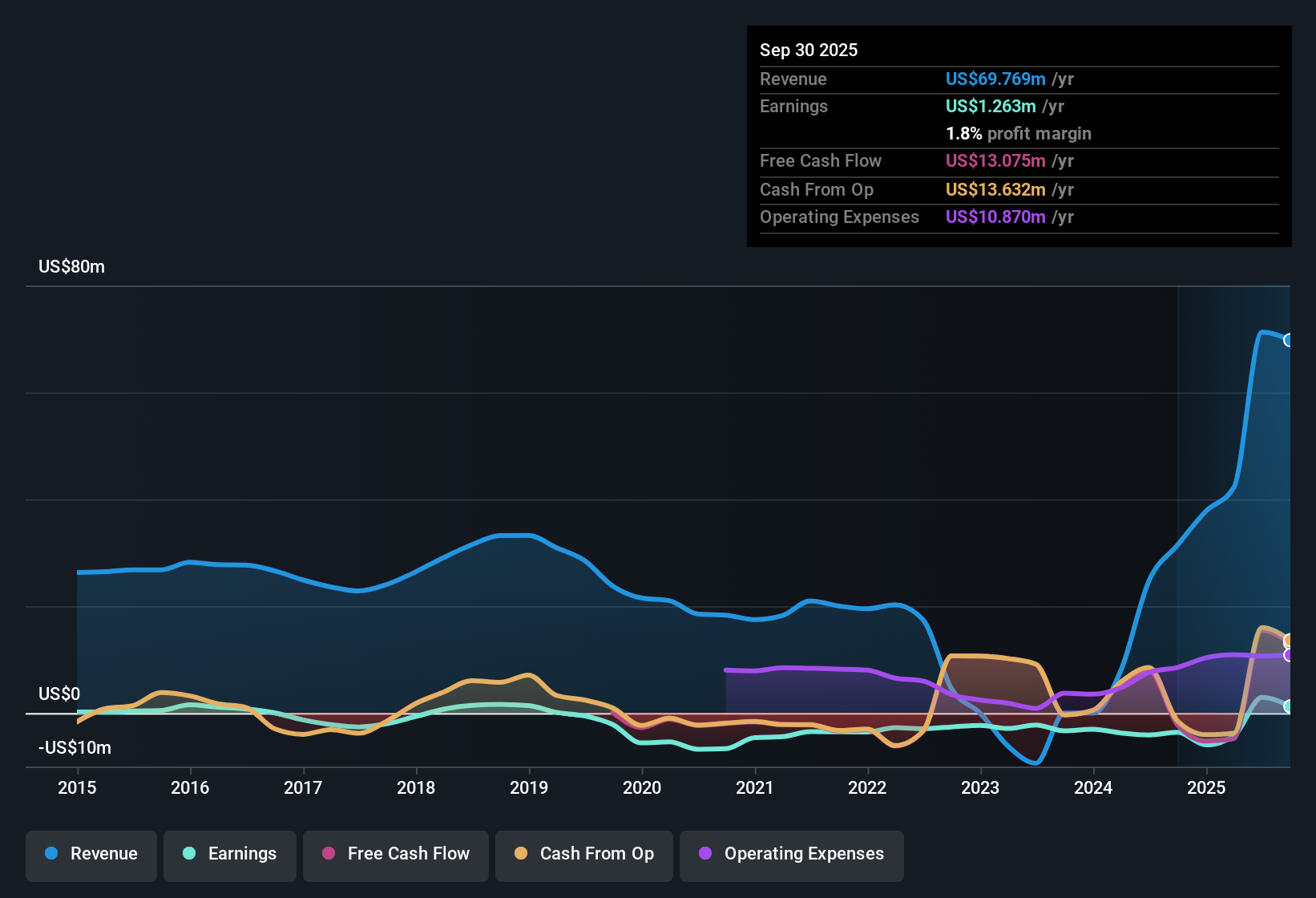Screen dimensions: 1316x898
Task: Click the 2015 label on the time axis
Action: click(x=77, y=788)
